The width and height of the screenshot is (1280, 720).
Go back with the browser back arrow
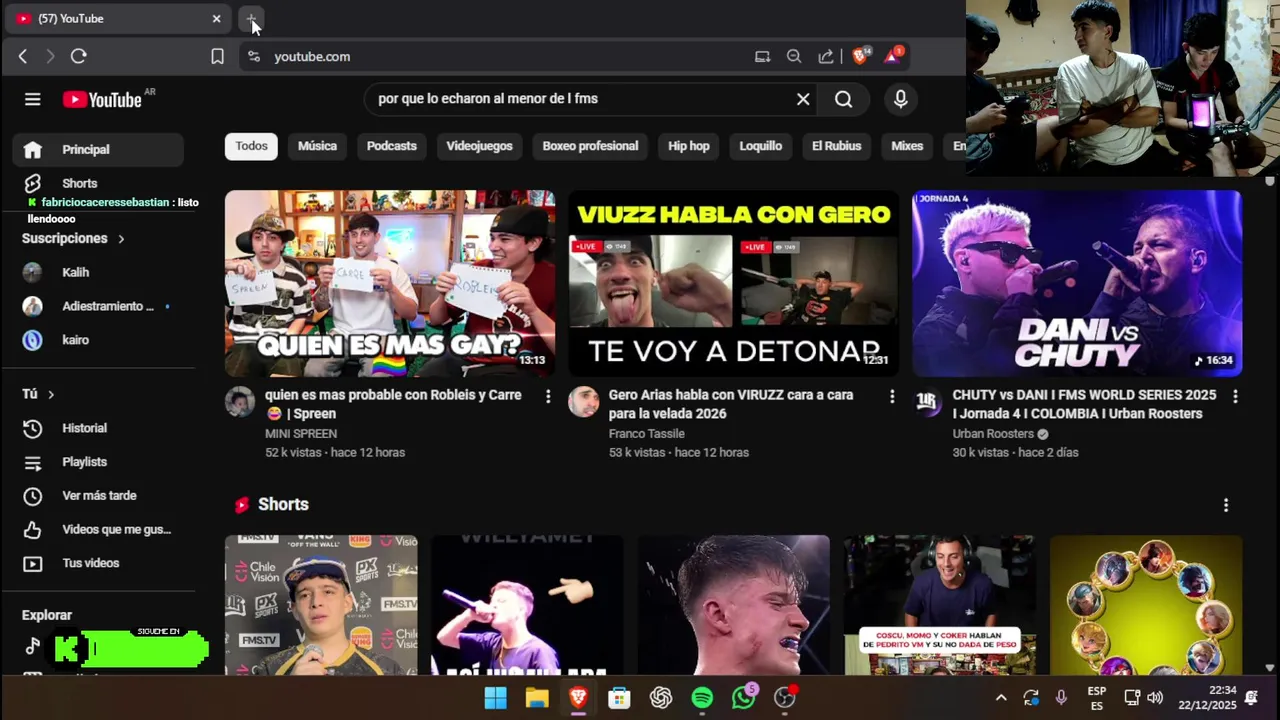coord(23,57)
